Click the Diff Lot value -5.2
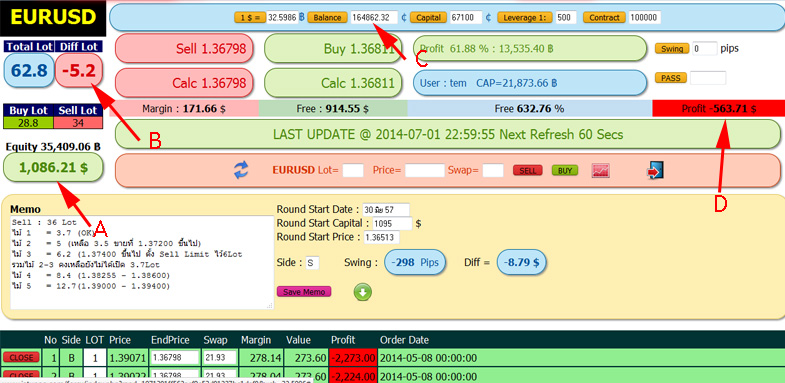This screenshot has width=785, height=383. click(79, 70)
